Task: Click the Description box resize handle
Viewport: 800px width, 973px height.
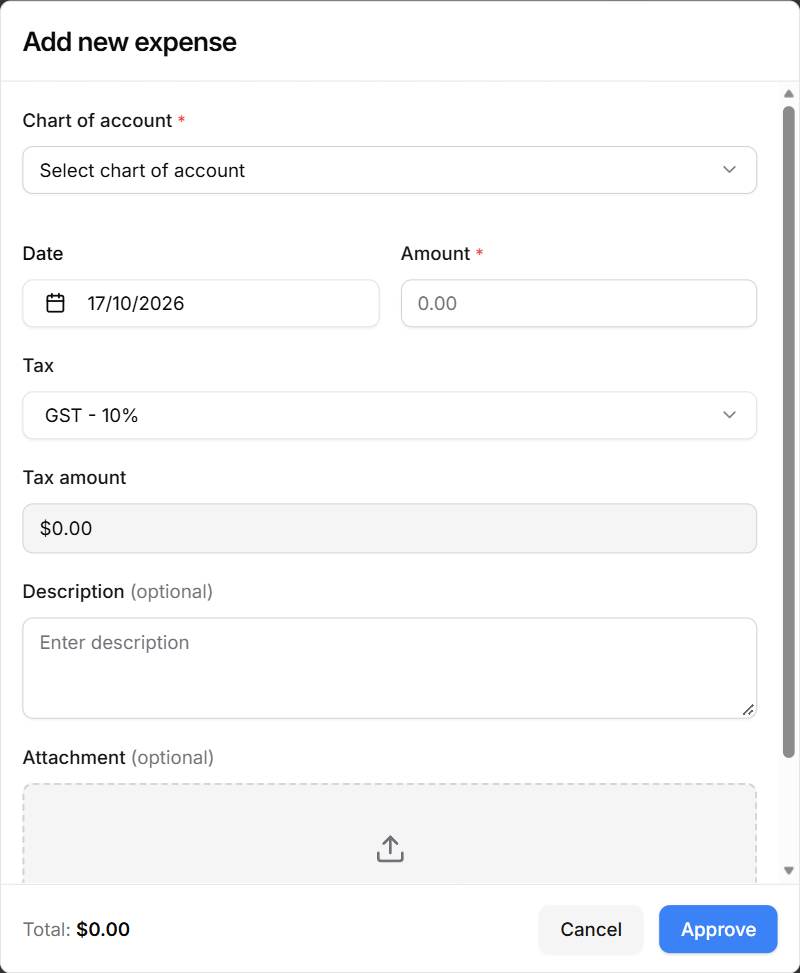Action: pos(748,710)
